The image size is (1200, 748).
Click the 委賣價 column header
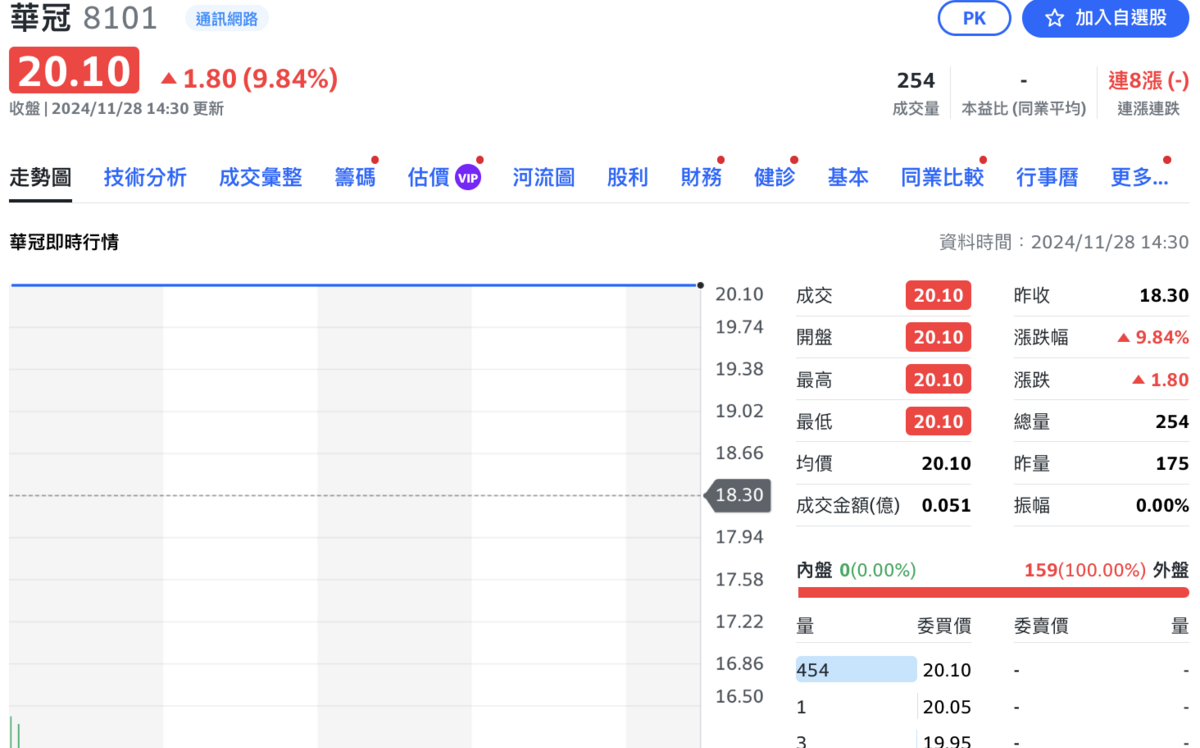pyautogui.click(x=1041, y=626)
